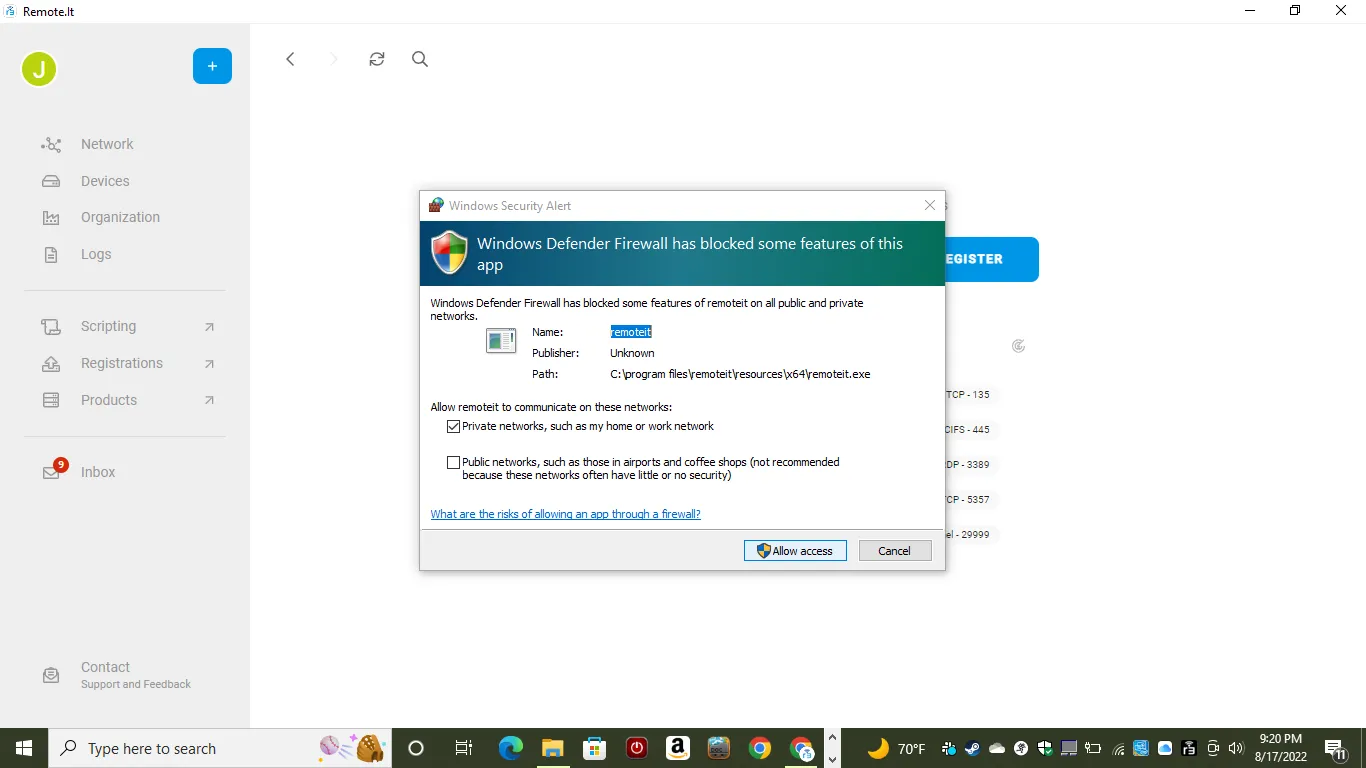This screenshot has width=1366, height=768.
Task: Click the circular scan icon behind dialog
Action: coord(1018,346)
